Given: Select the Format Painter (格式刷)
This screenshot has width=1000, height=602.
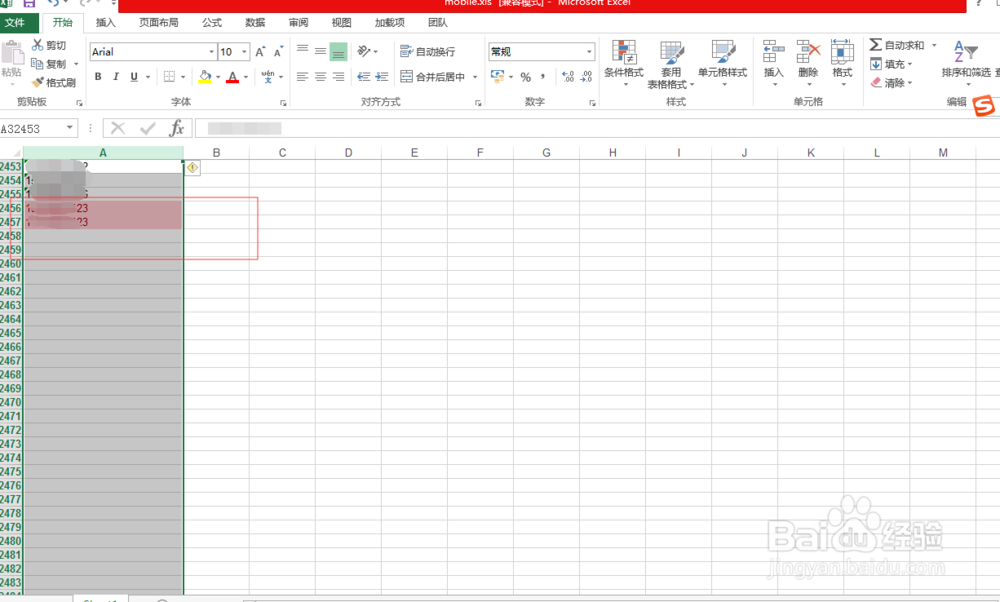Looking at the screenshot, I should [x=54, y=82].
